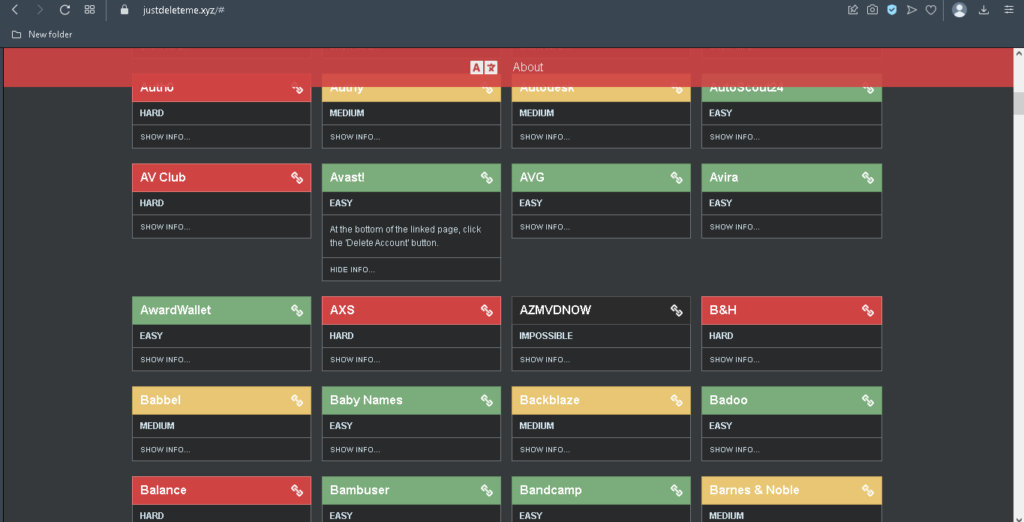Click the send/flow arrow icon in toolbar
This screenshot has height=522, width=1024.
[x=912, y=10]
